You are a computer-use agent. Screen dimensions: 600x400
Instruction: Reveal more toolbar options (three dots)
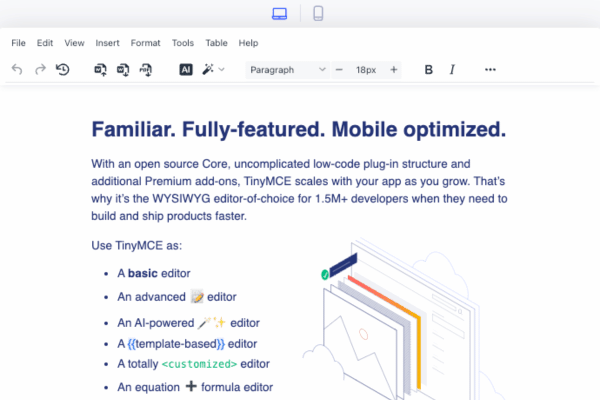pyautogui.click(x=490, y=70)
